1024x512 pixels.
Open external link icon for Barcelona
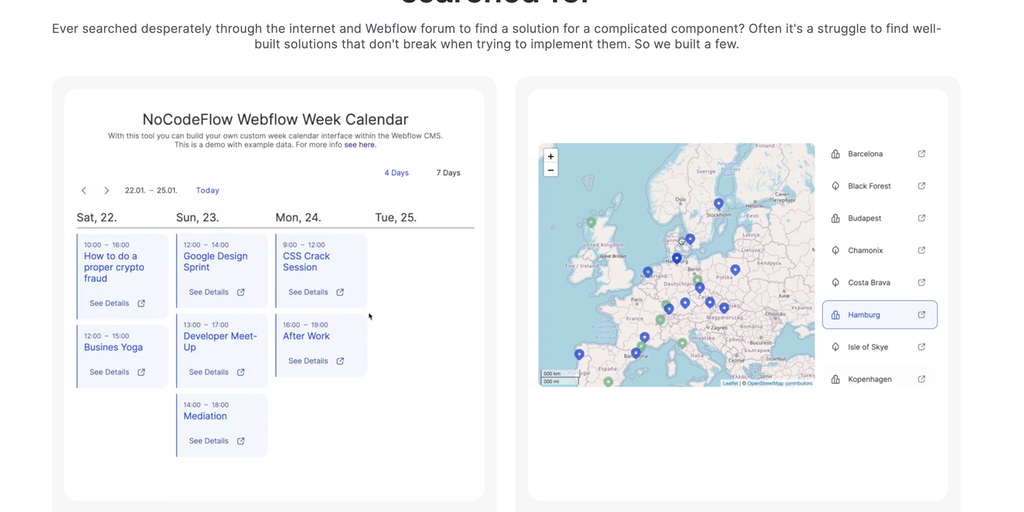click(x=921, y=154)
